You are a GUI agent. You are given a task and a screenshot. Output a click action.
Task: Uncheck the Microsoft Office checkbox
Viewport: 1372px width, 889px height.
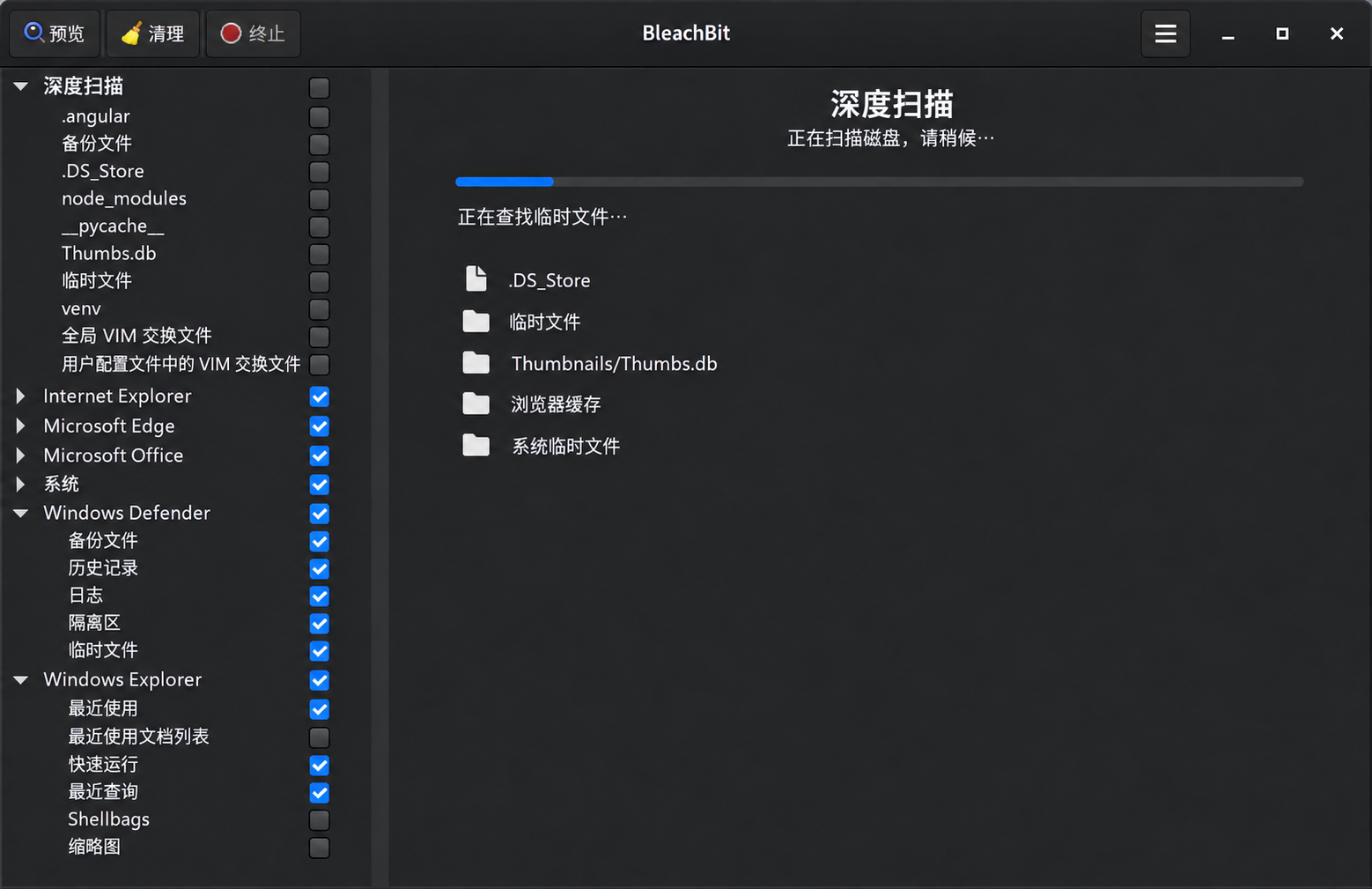tap(320, 456)
